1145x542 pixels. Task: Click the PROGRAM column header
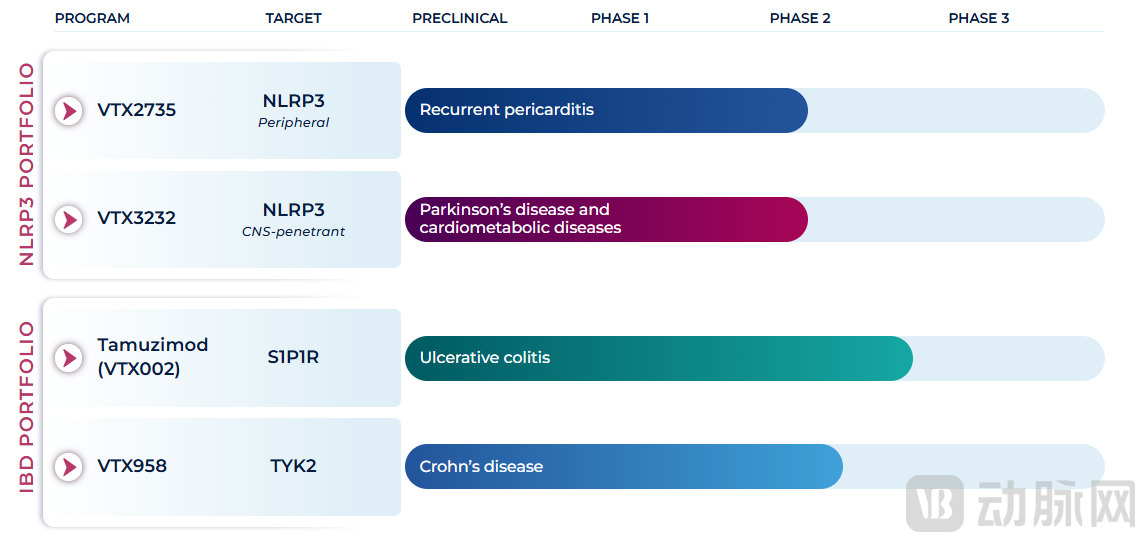(92, 18)
